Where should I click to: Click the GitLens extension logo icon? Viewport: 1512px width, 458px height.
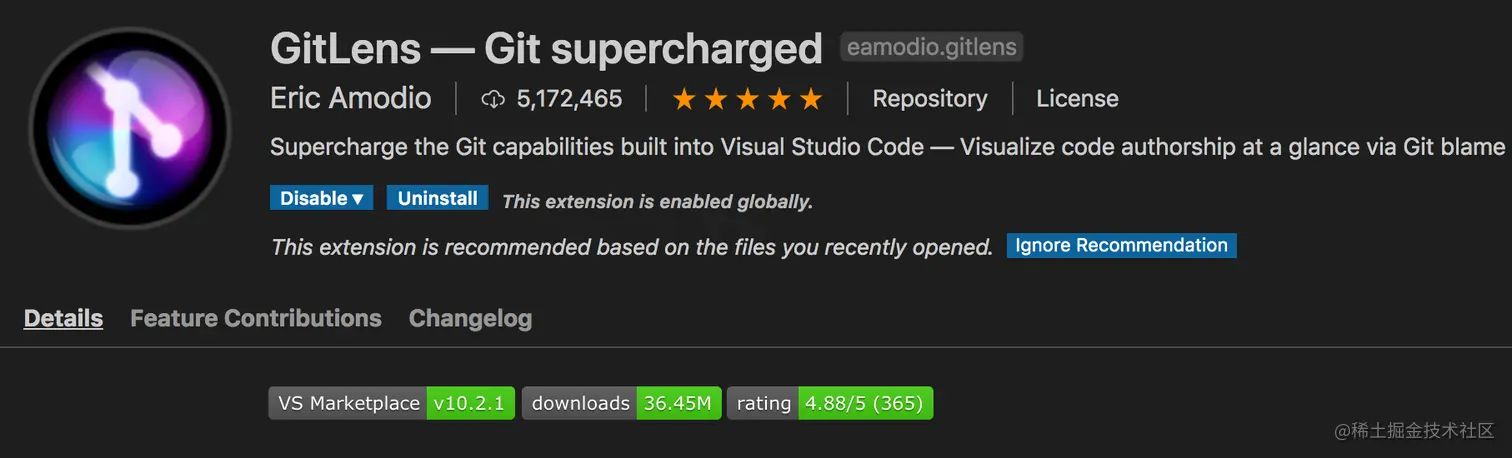tap(129, 128)
